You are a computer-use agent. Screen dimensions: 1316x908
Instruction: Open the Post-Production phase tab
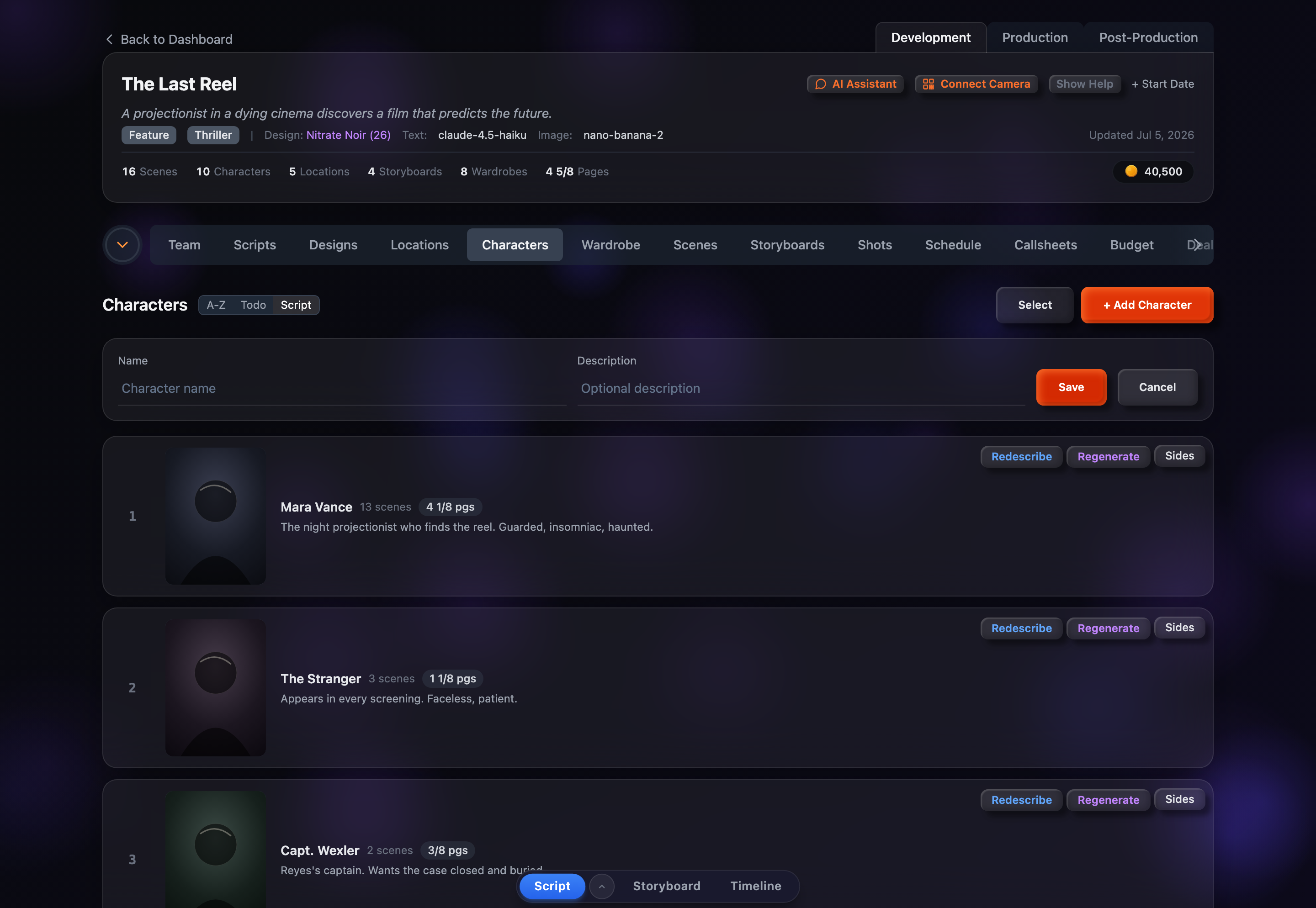pyautogui.click(x=1148, y=37)
